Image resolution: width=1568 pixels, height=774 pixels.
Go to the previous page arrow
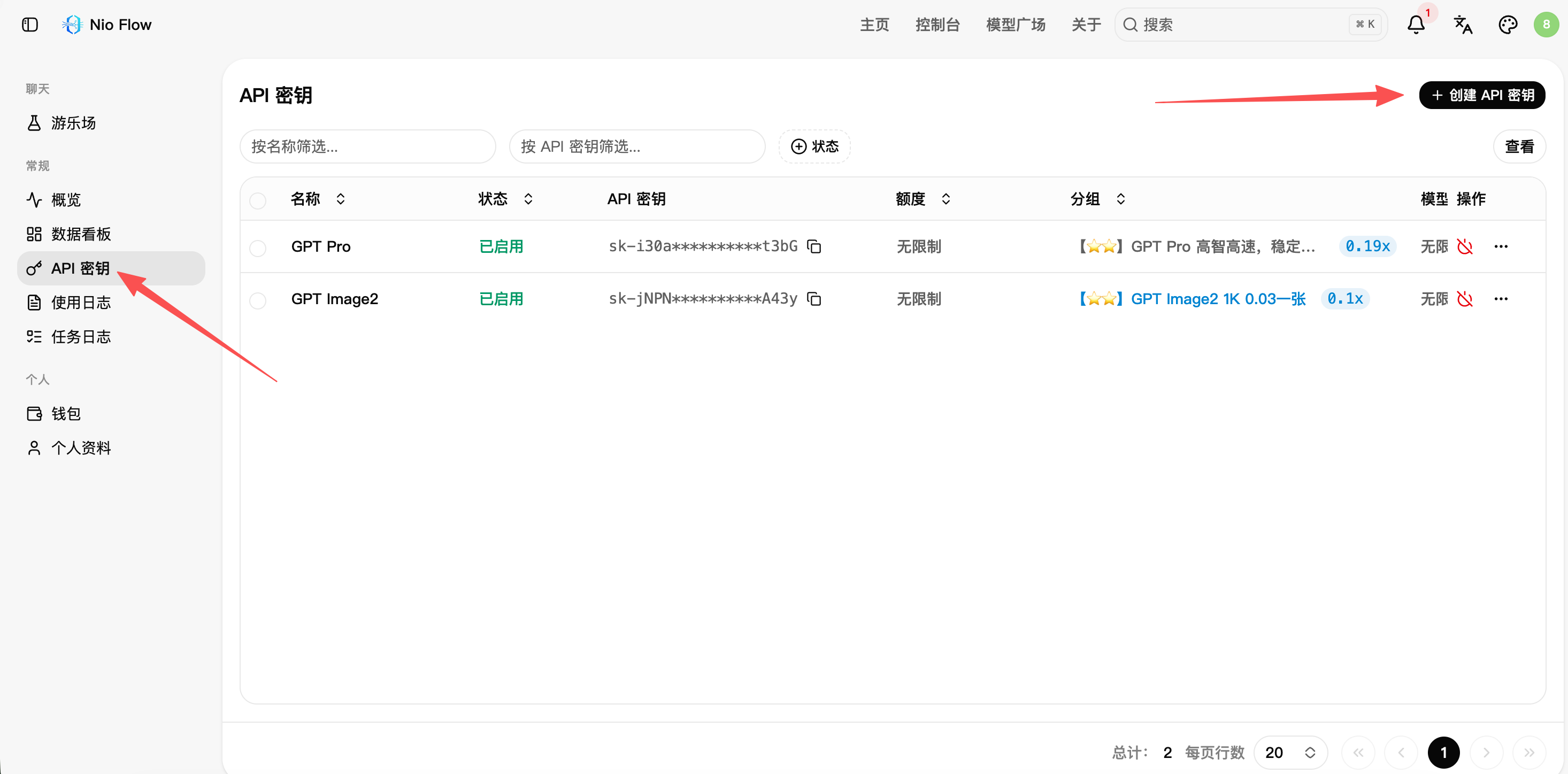tap(1401, 753)
